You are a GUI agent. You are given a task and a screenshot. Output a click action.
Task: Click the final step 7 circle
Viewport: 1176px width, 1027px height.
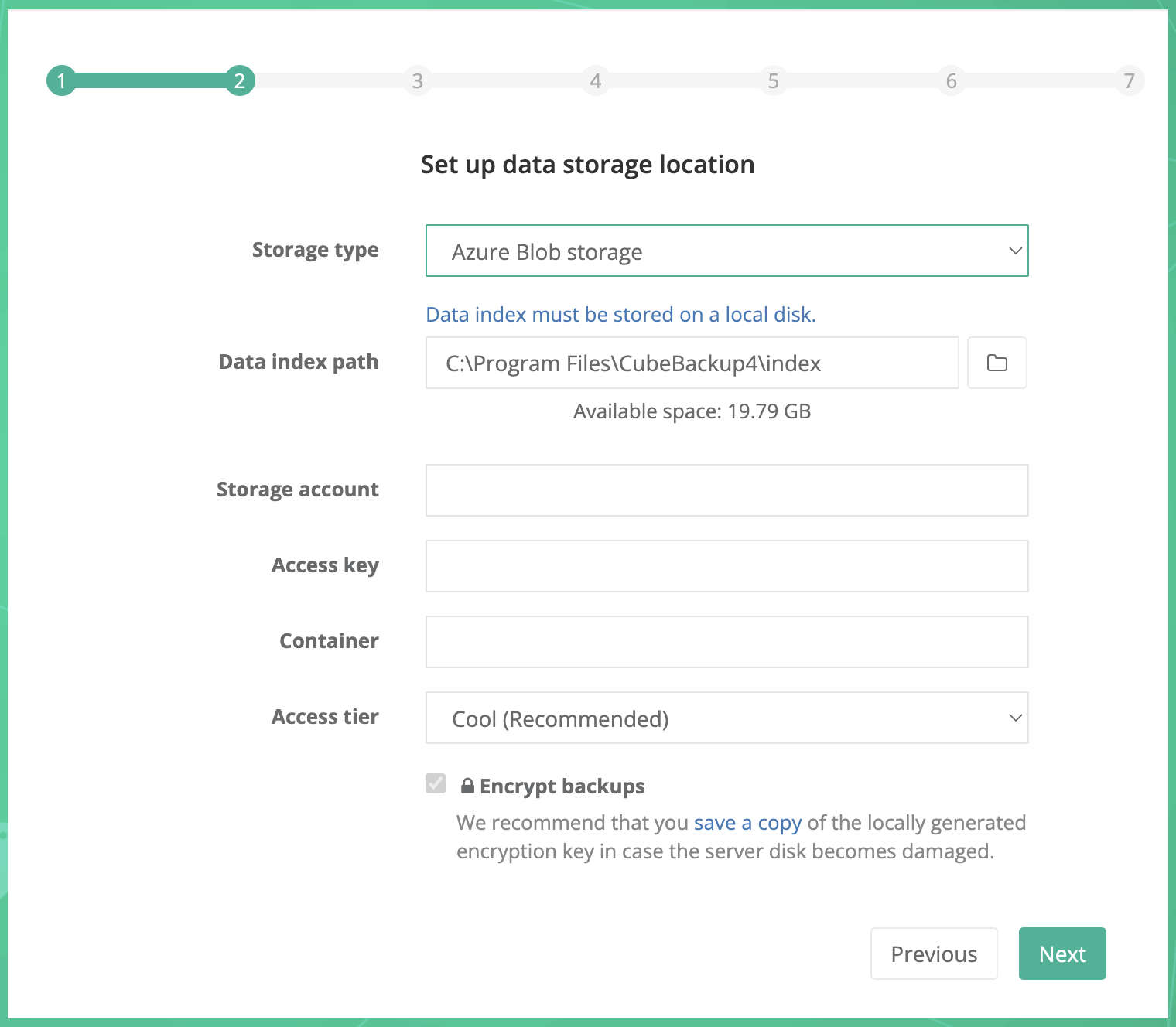point(1130,80)
